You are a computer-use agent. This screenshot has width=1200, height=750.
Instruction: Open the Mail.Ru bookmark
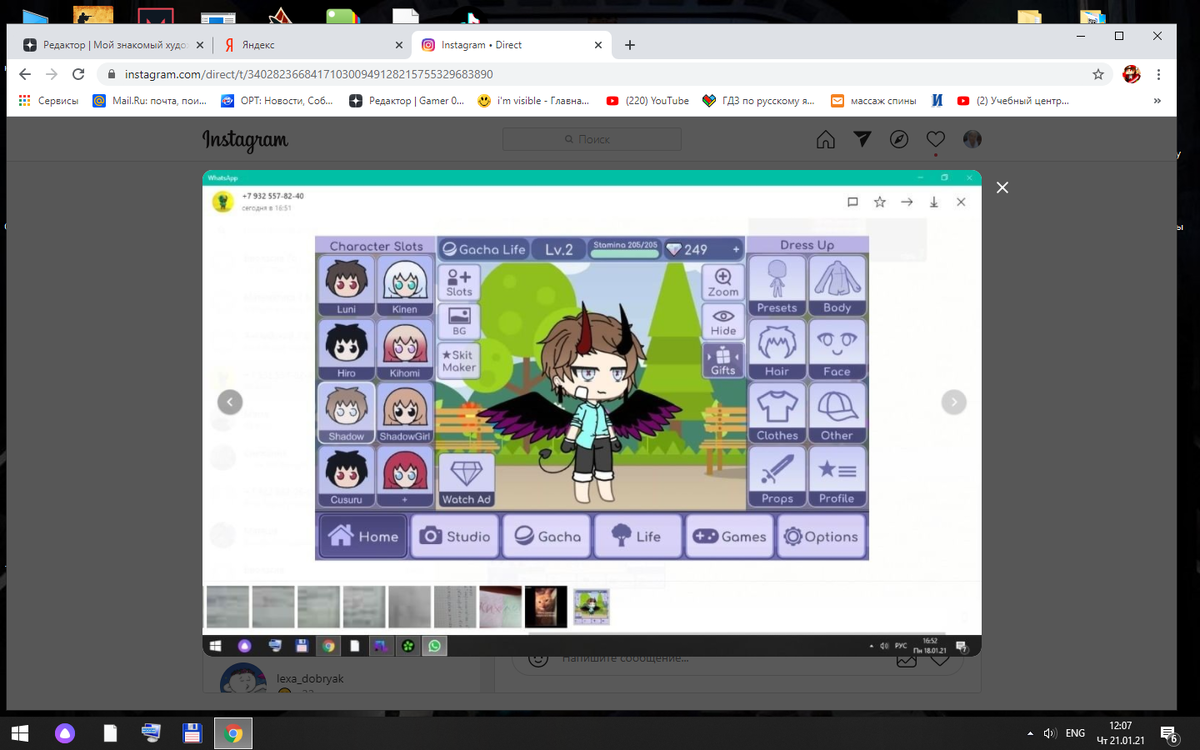click(150, 100)
